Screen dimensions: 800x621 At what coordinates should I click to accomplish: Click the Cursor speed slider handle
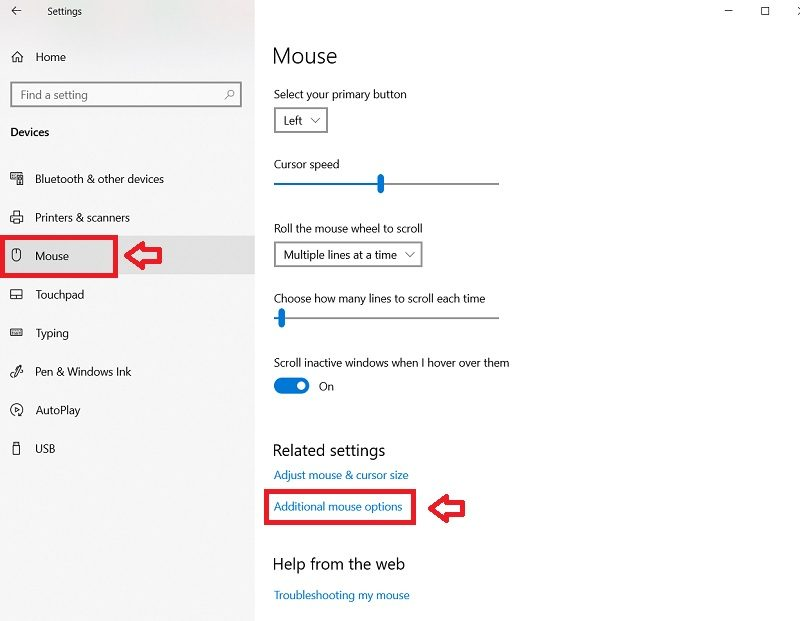click(380, 183)
